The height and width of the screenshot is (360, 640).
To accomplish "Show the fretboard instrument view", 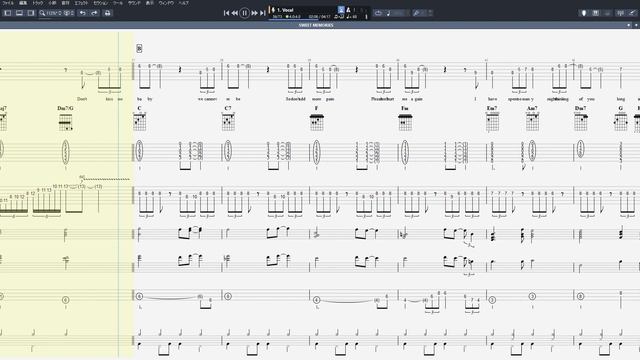I will [x=584, y=13].
